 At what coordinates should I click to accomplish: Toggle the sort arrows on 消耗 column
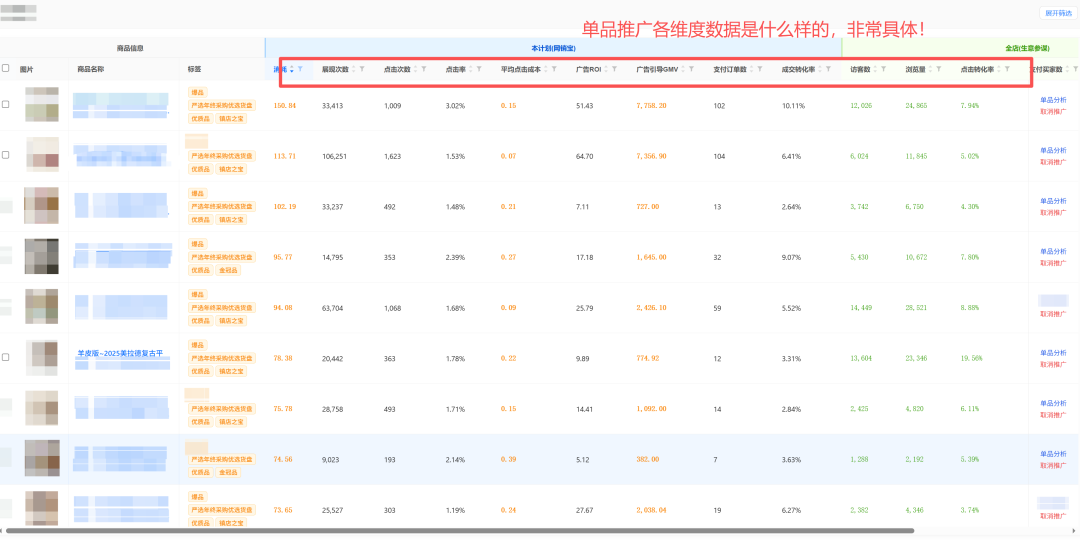tap(292, 69)
